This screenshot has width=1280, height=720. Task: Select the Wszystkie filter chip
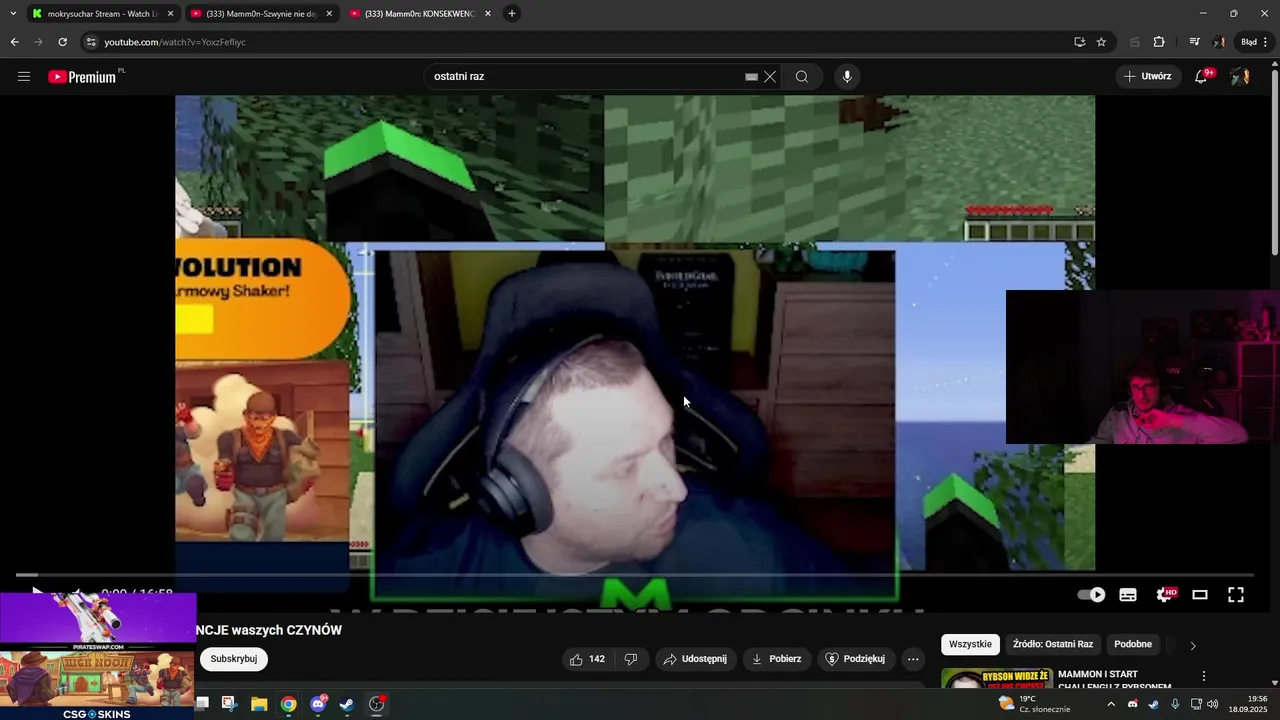(970, 644)
